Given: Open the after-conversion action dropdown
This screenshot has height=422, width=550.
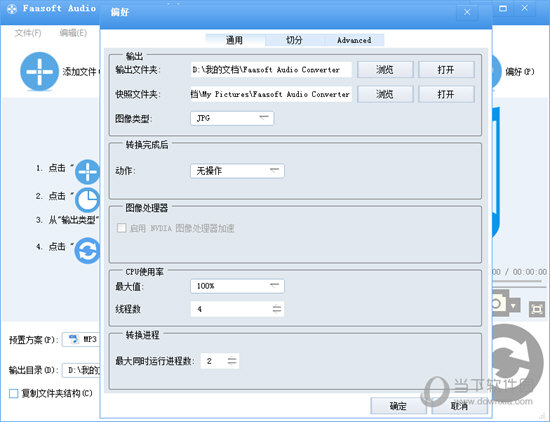Looking at the screenshot, I should point(237,171).
